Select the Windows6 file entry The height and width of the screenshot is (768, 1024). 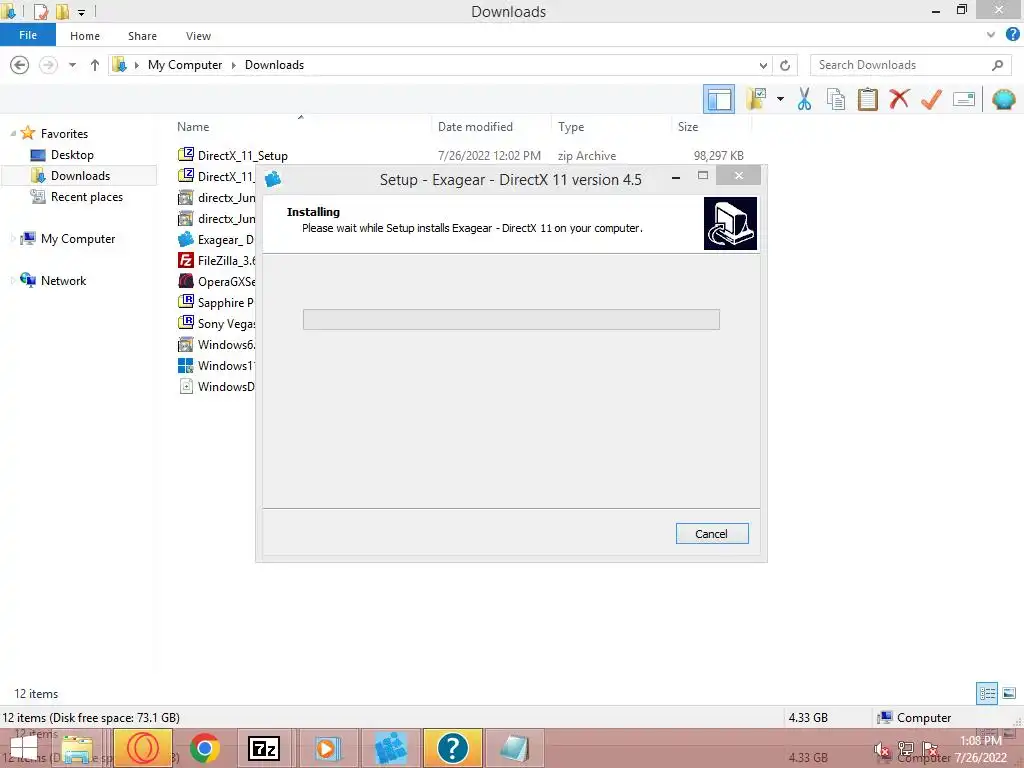216,344
